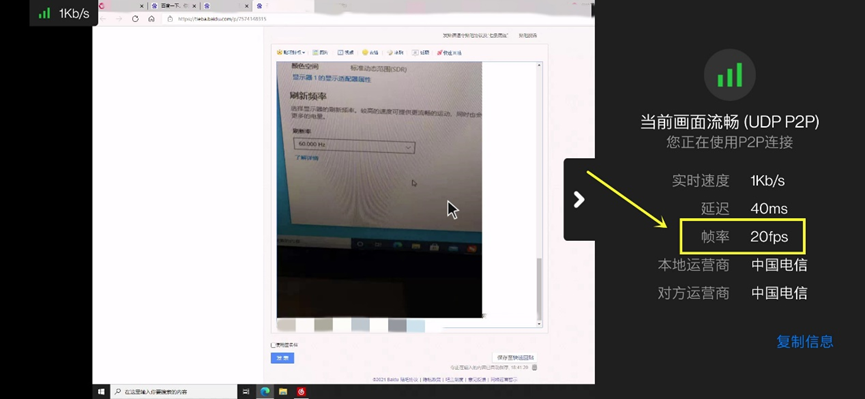Switch to the third browser tab

tap(225, 6)
